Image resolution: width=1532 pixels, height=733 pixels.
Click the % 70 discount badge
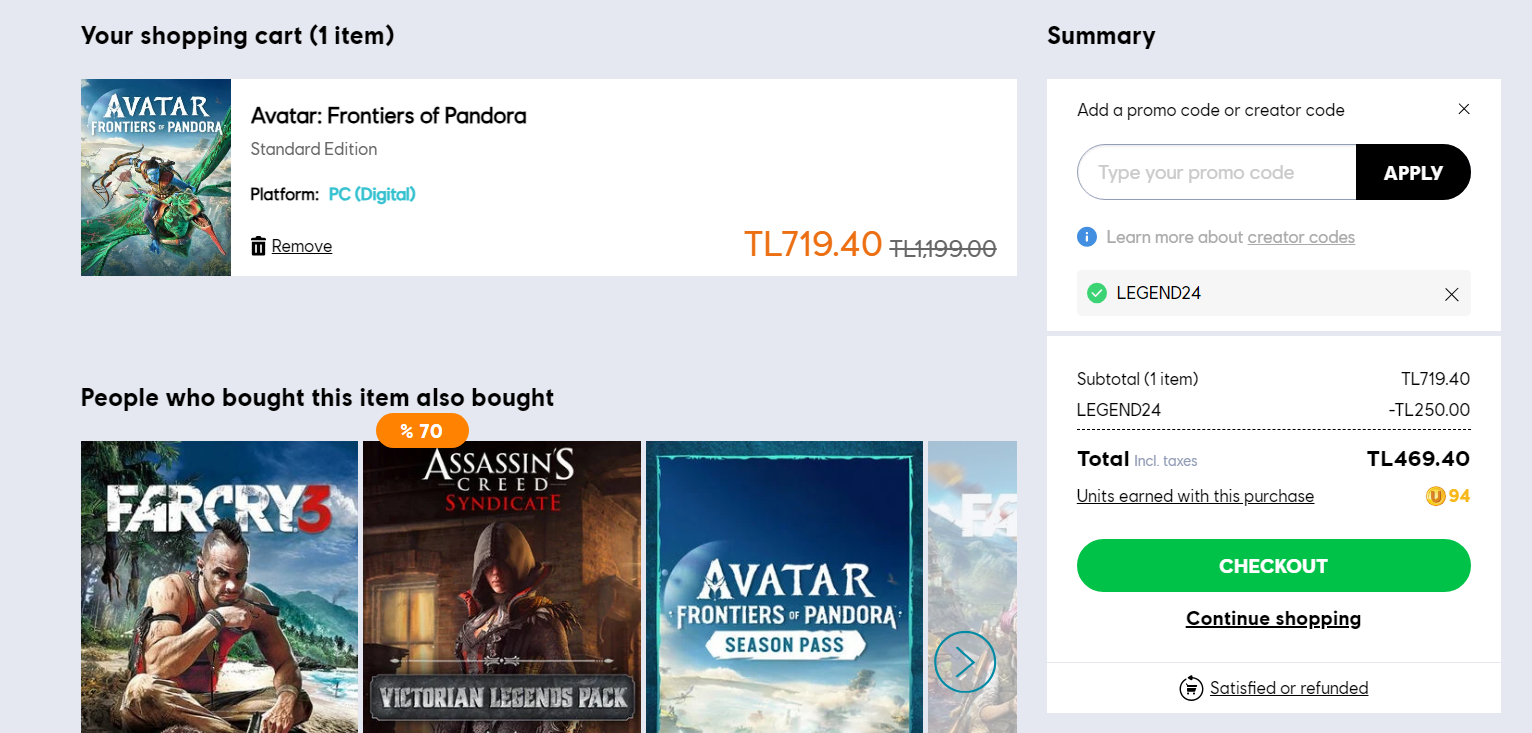tap(422, 431)
